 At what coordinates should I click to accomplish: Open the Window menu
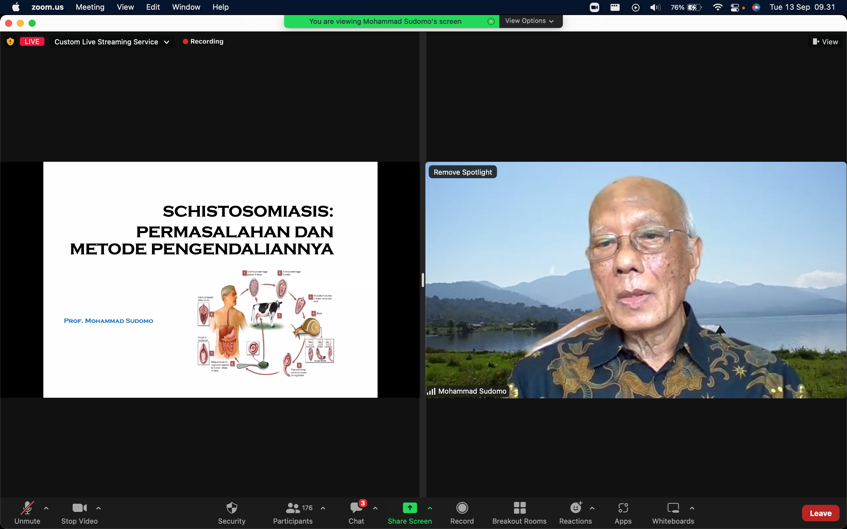(x=186, y=7)
